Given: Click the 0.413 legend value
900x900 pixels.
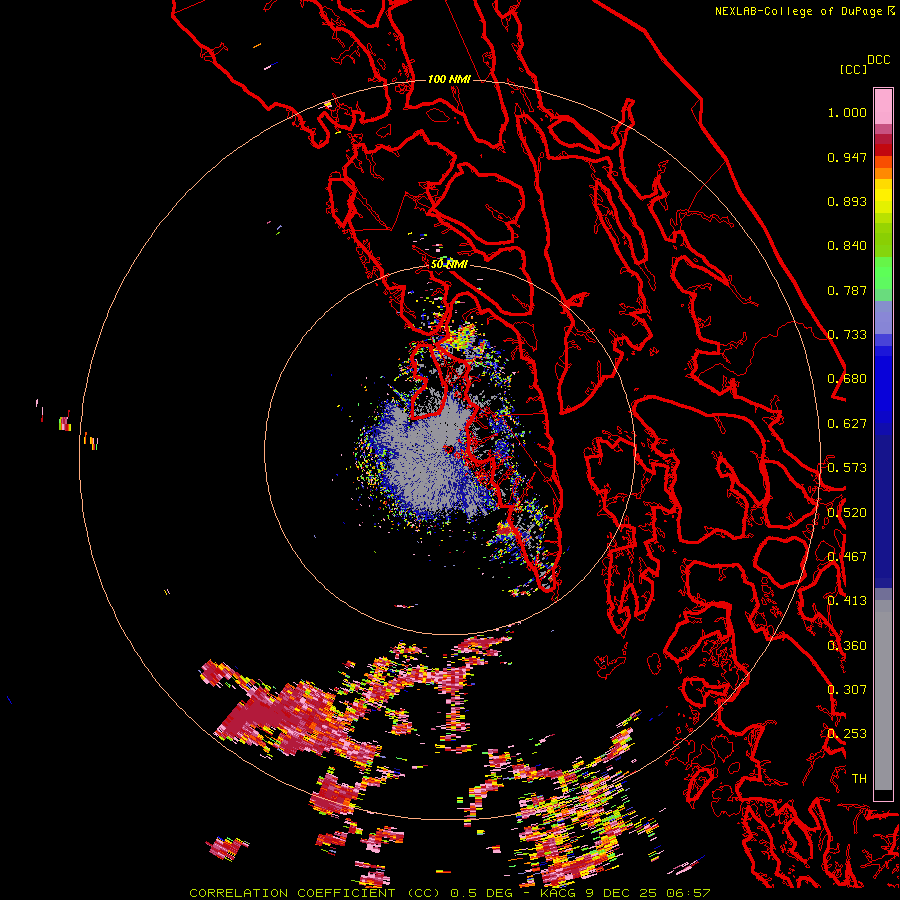Looking at the screenshot, I should coord(847,601).
